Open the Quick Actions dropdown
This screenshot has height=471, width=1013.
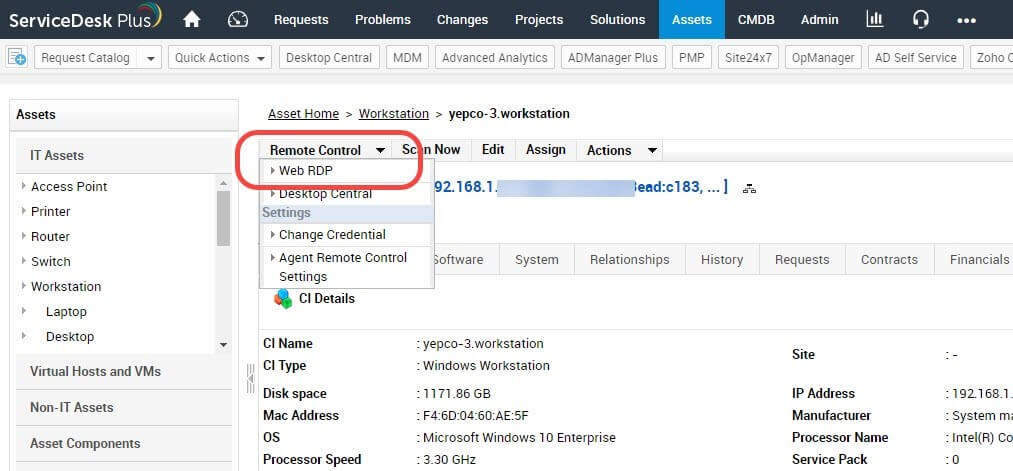pyautogui.click(x=220, y=58)
